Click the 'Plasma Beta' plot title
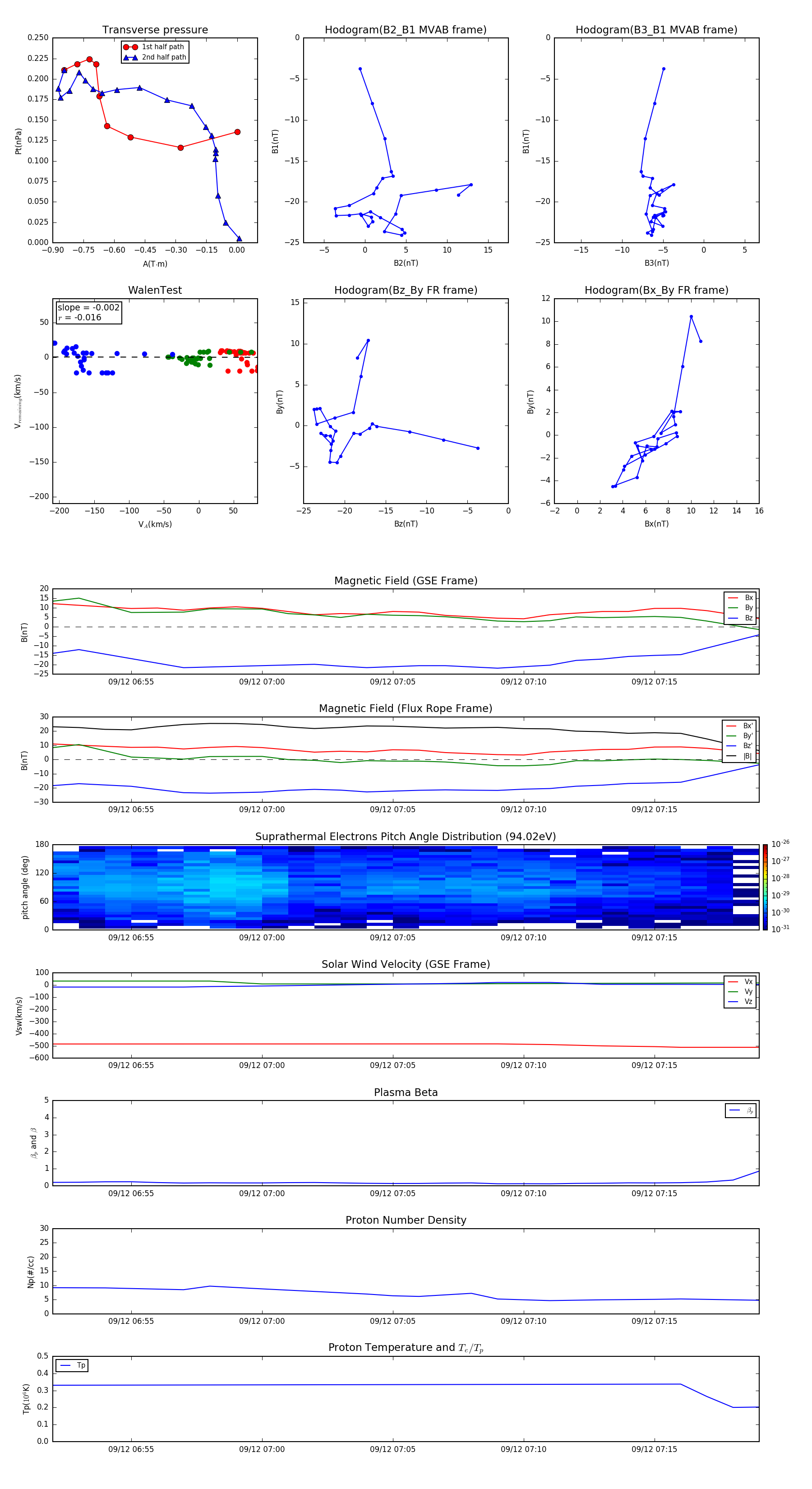This screenshot has height=1489, width=812. 406,1092
